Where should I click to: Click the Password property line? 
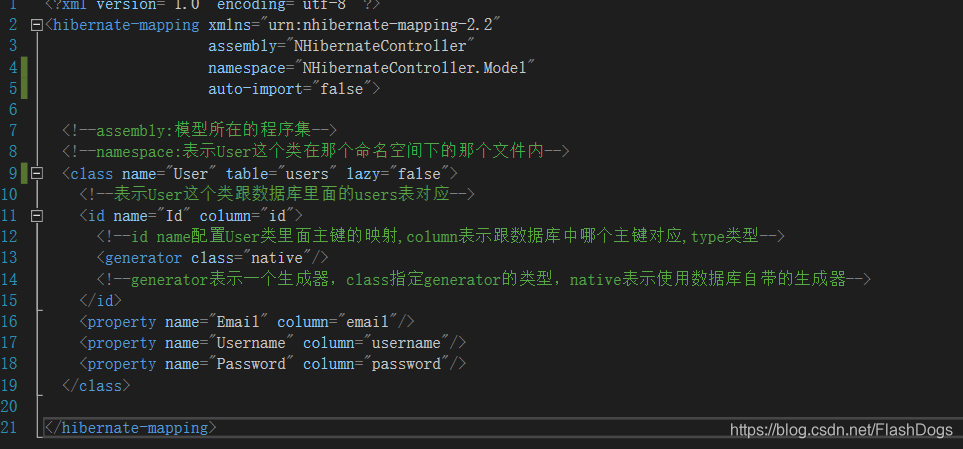[x=273, y=364]
